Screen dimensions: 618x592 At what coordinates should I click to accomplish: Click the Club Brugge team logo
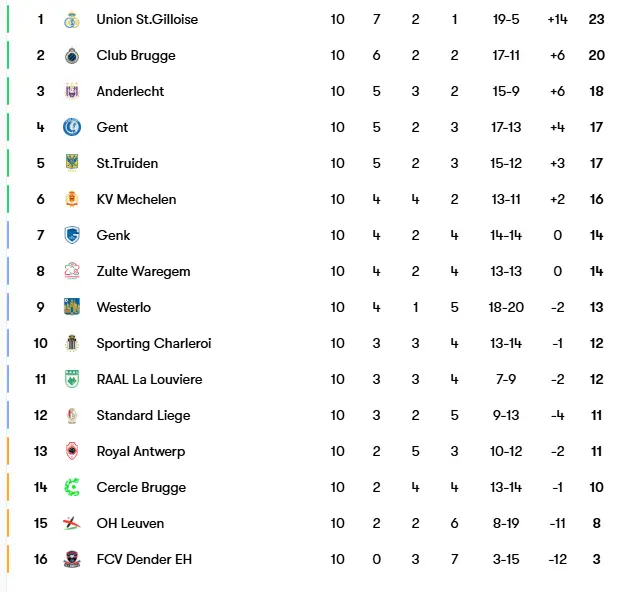[x=71, y=56]
